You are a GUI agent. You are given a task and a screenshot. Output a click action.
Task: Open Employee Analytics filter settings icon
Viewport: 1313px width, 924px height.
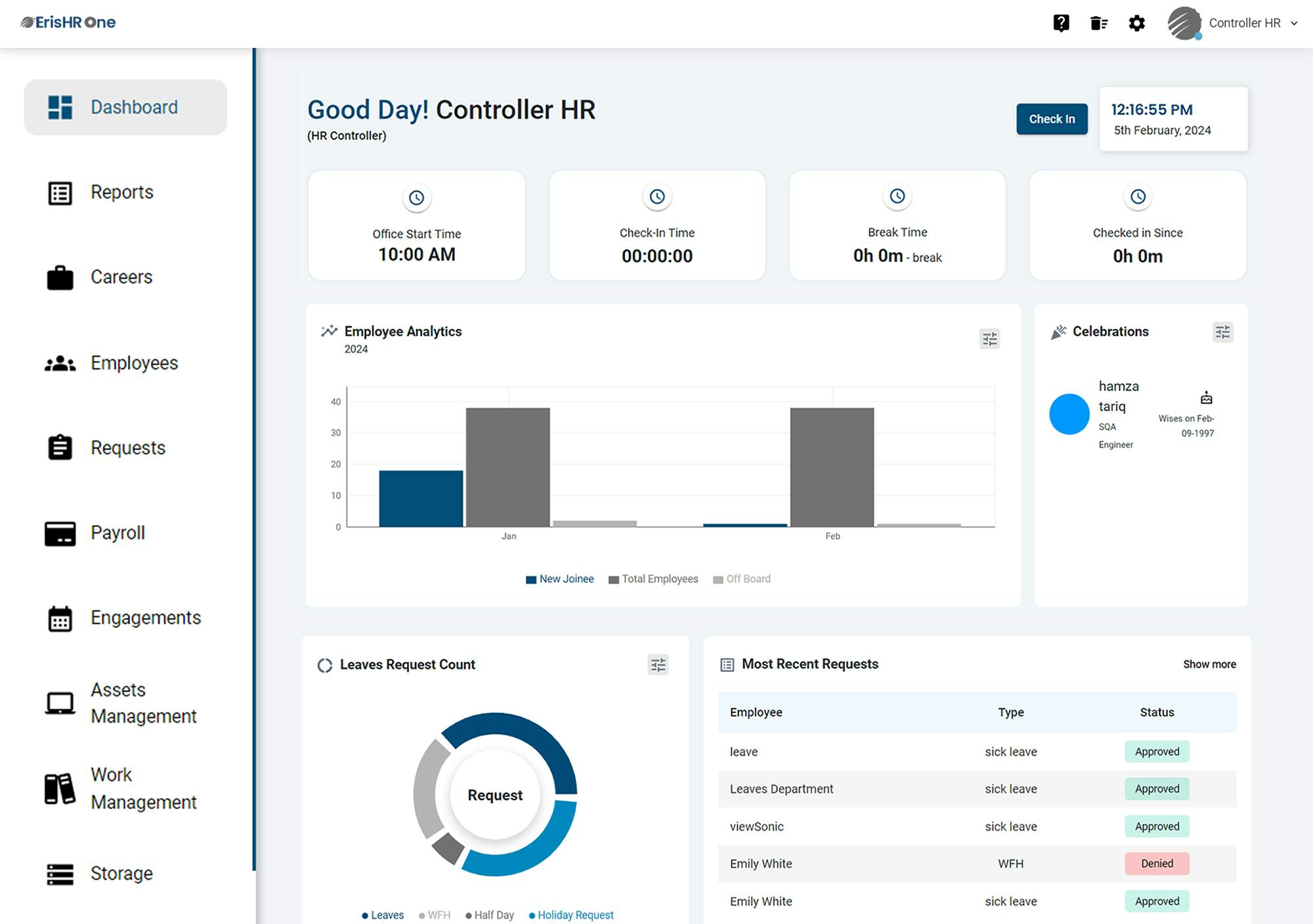click(989, 339)
